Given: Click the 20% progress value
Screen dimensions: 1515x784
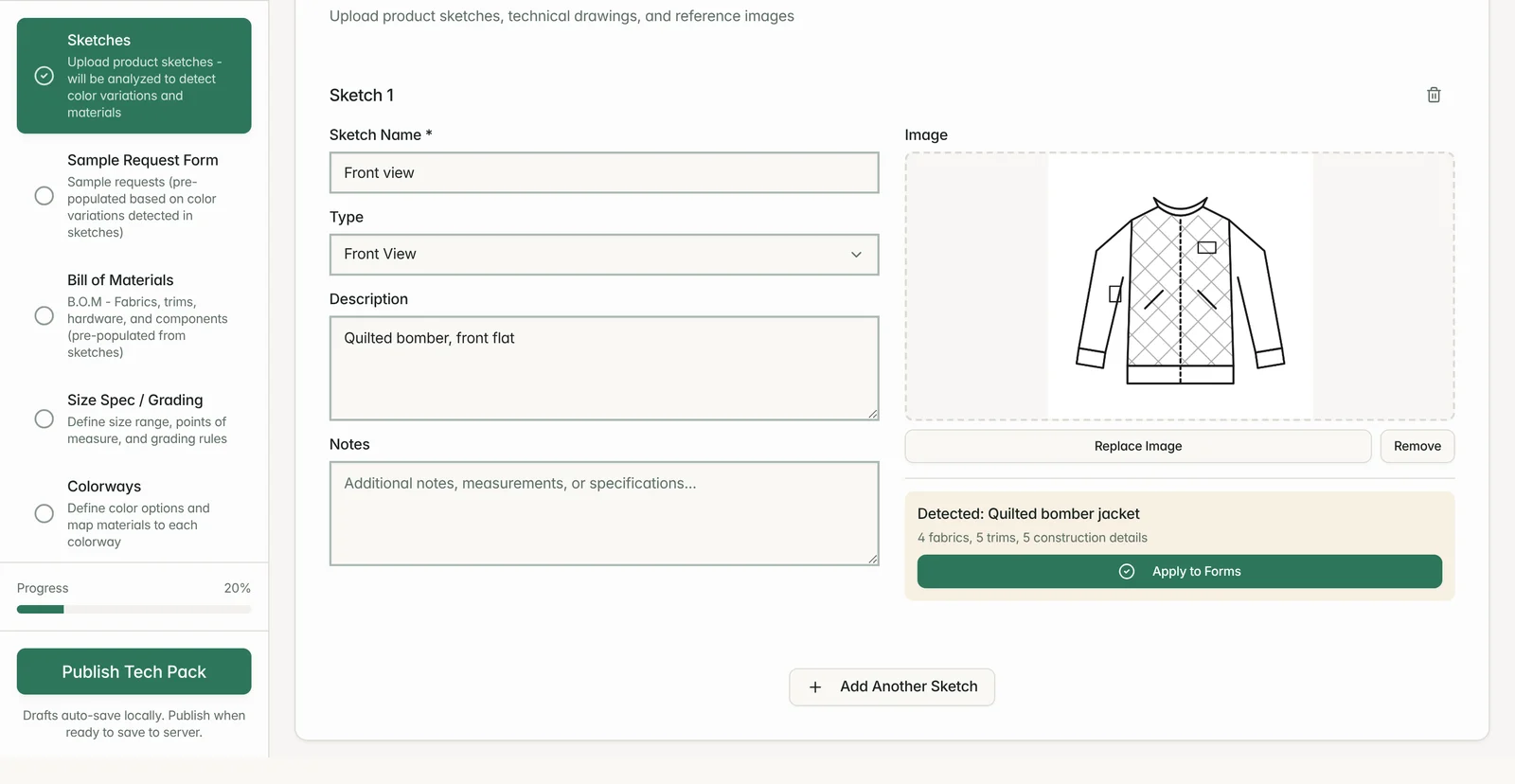Looking at the screenshot, I should point(238,588).
